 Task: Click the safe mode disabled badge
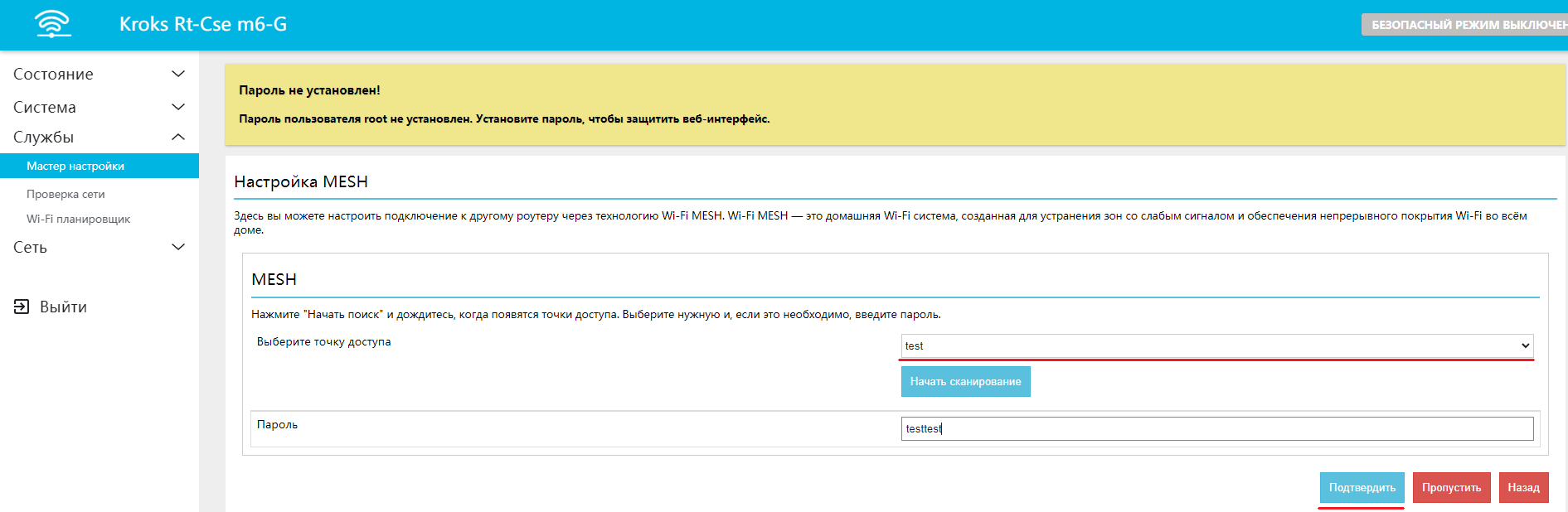click(1466, 25)
